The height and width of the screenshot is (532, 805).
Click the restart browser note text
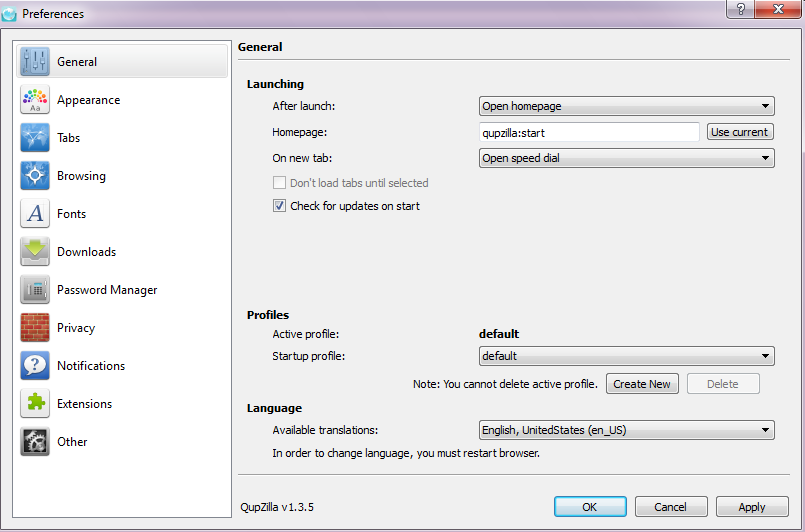coord(406,453)
